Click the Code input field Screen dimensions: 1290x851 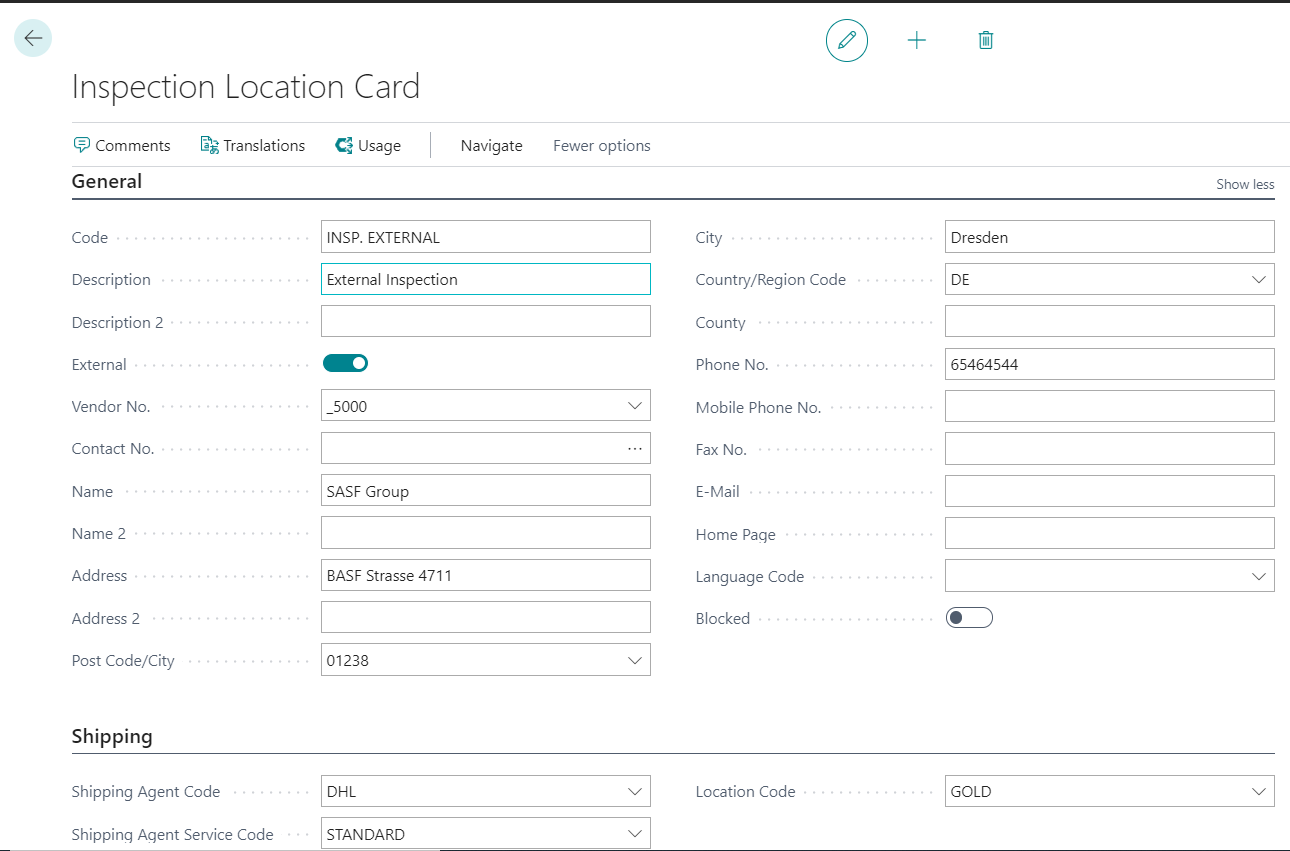486,237
